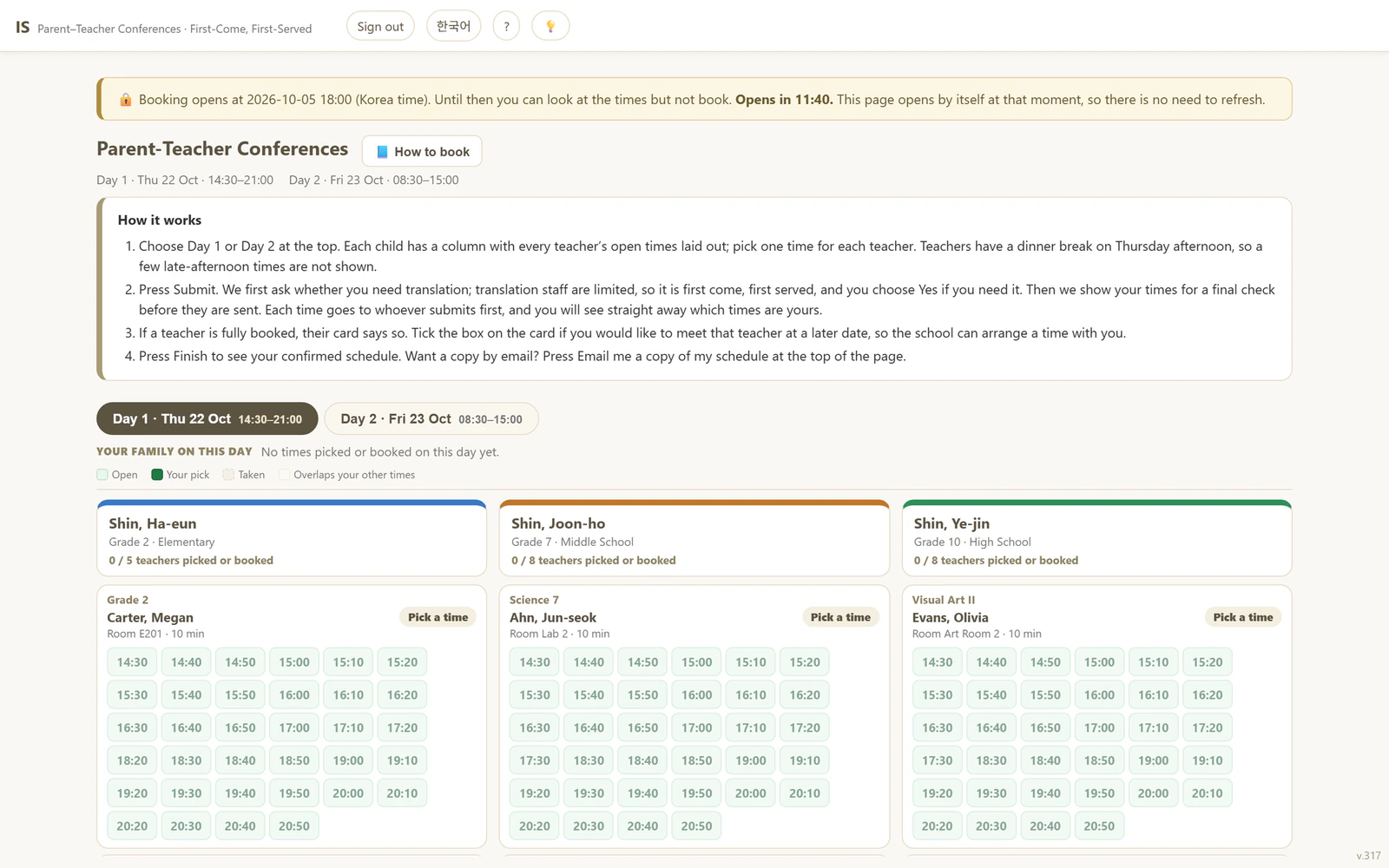Click the lightbulb tips icon button
The height and width of the screenshot is (868, 1389).
(550, 26)
